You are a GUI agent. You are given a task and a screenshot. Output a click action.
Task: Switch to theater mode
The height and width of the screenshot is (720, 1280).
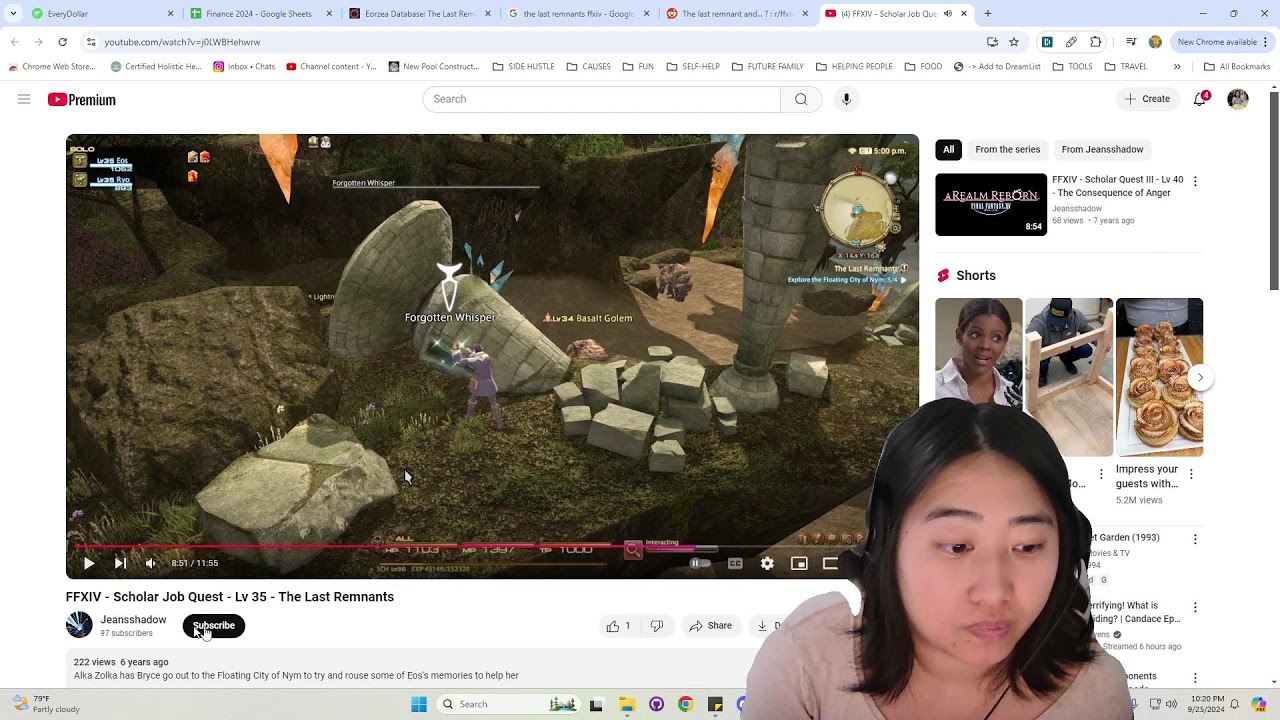(x=830, y=563)
